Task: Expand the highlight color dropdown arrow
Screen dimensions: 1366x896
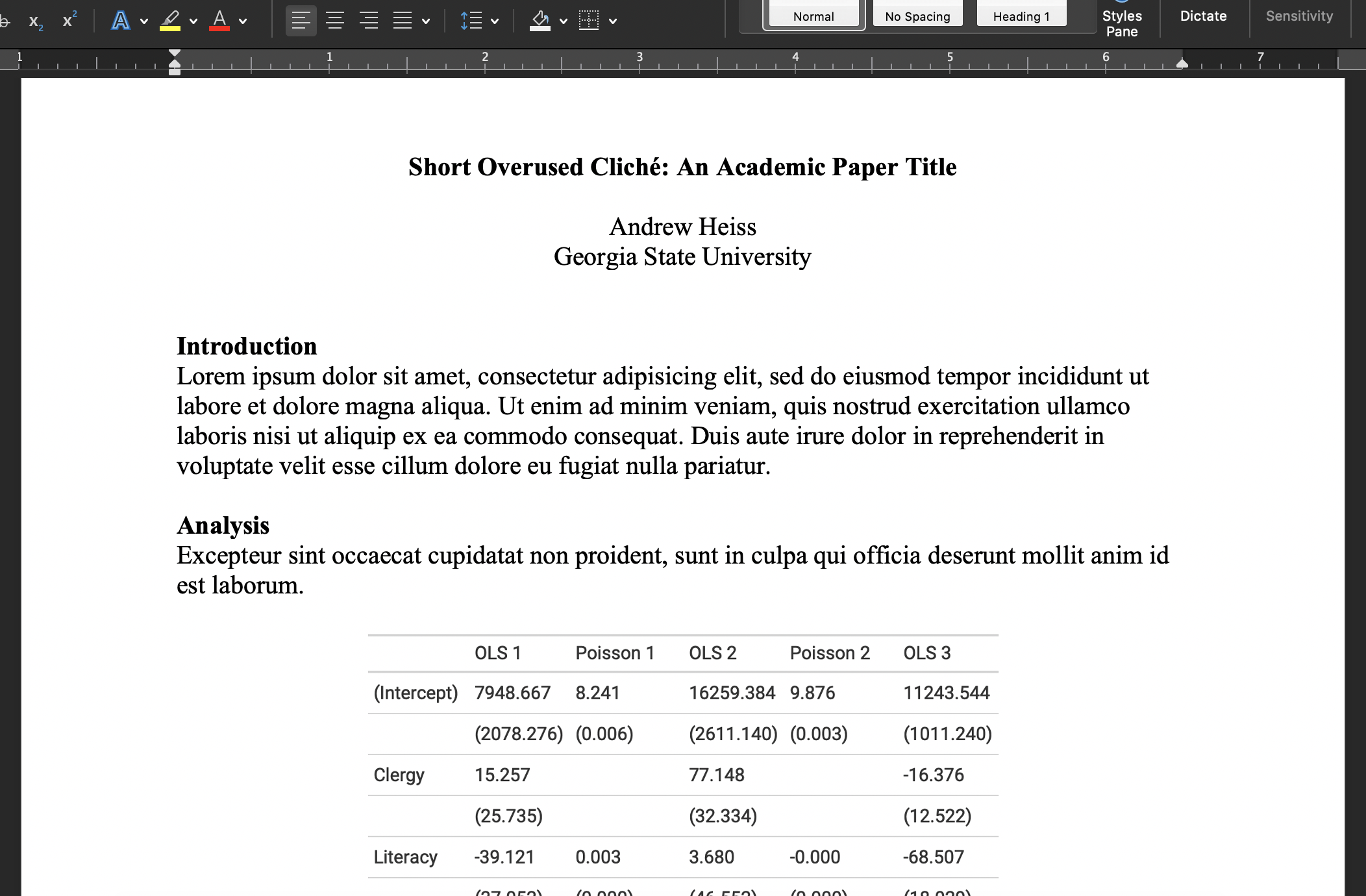Action: (193, 21)
